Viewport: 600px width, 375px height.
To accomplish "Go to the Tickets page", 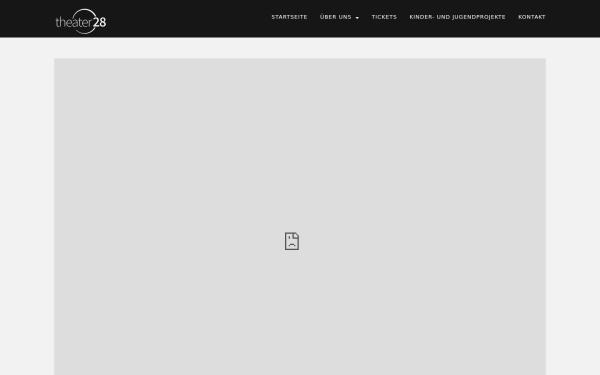I will (384, 17).
